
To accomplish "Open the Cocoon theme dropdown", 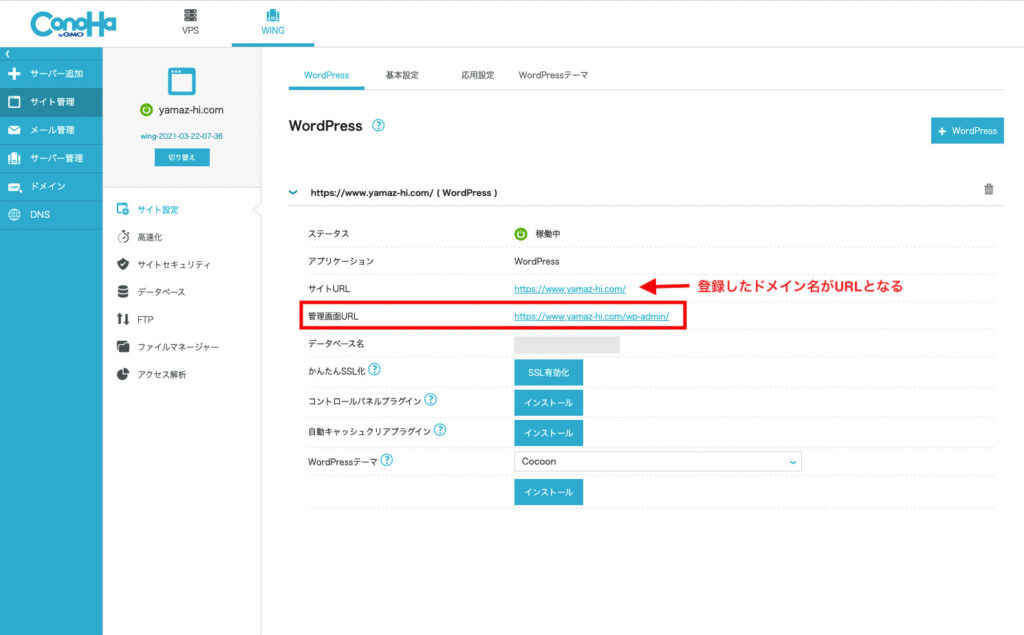I will [658, 461].
